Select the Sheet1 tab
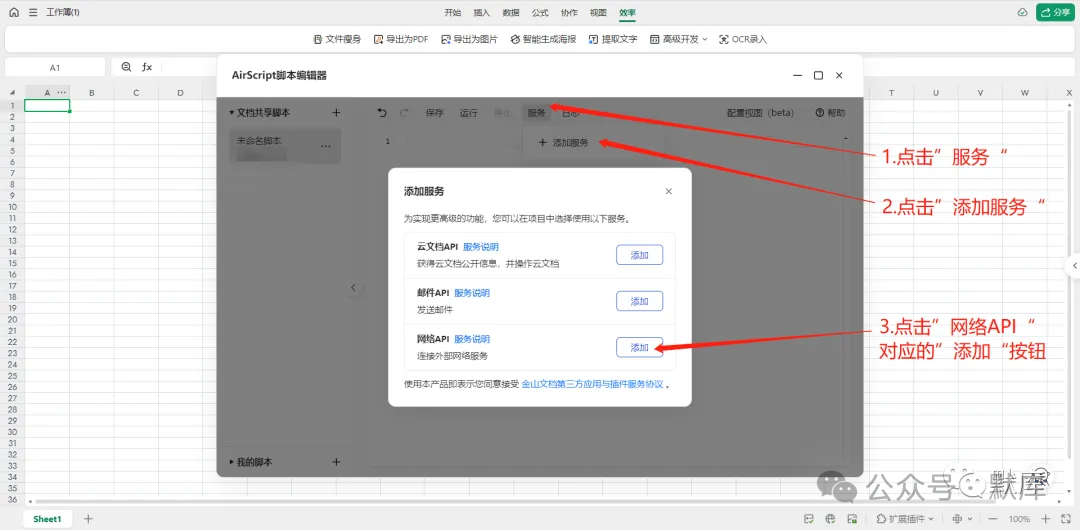This screenshot has width=1080, height=530. (48, 519)
